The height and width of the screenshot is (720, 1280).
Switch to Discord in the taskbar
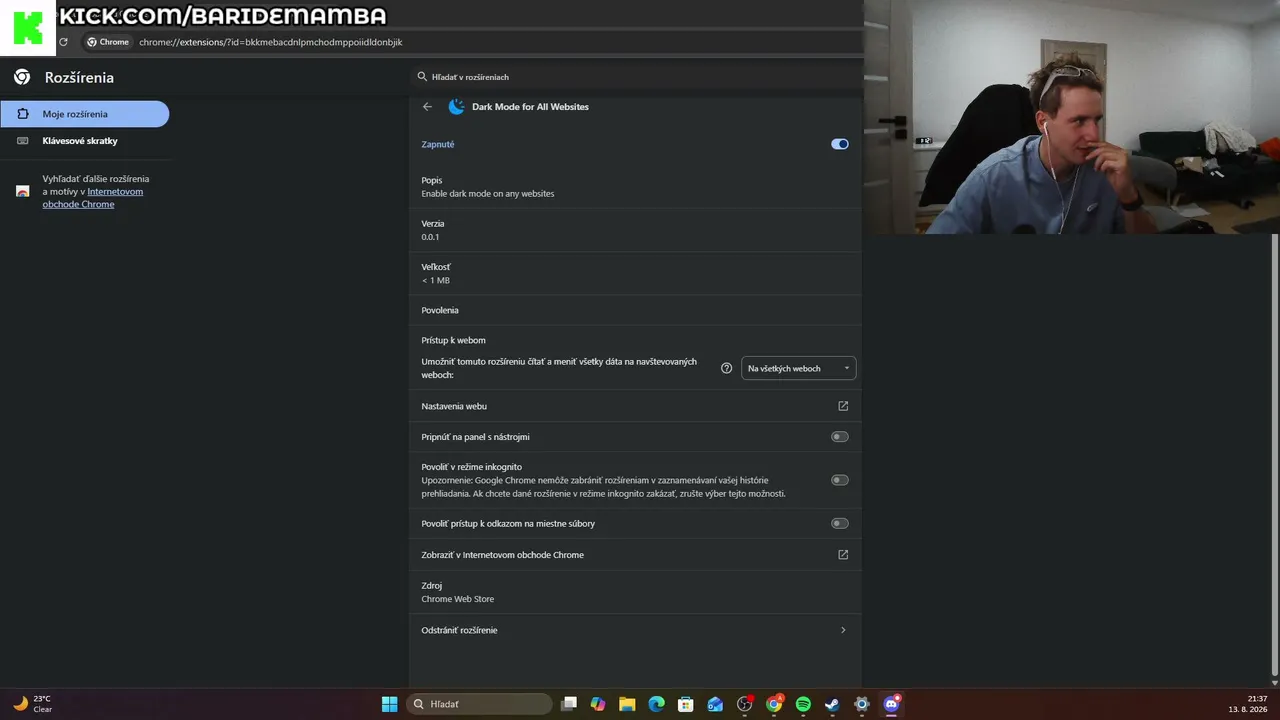[x=891, y=704]
